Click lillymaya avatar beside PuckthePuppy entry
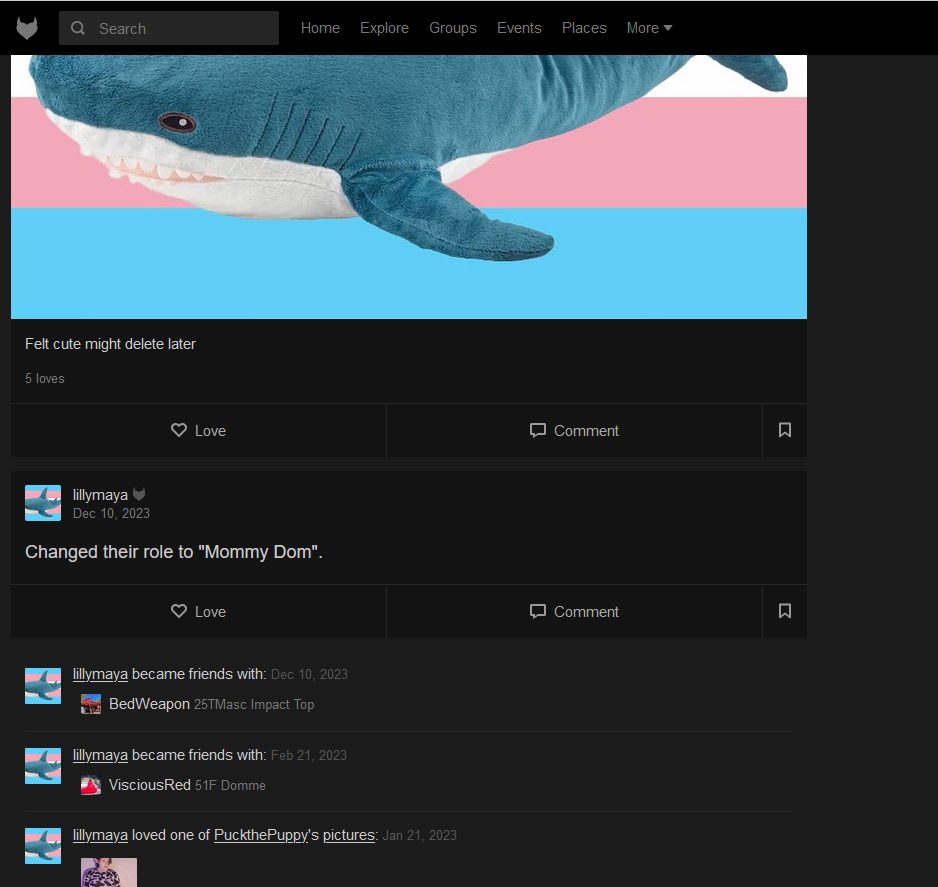This screenshot has height=887, width=938. tap(43, 846)
